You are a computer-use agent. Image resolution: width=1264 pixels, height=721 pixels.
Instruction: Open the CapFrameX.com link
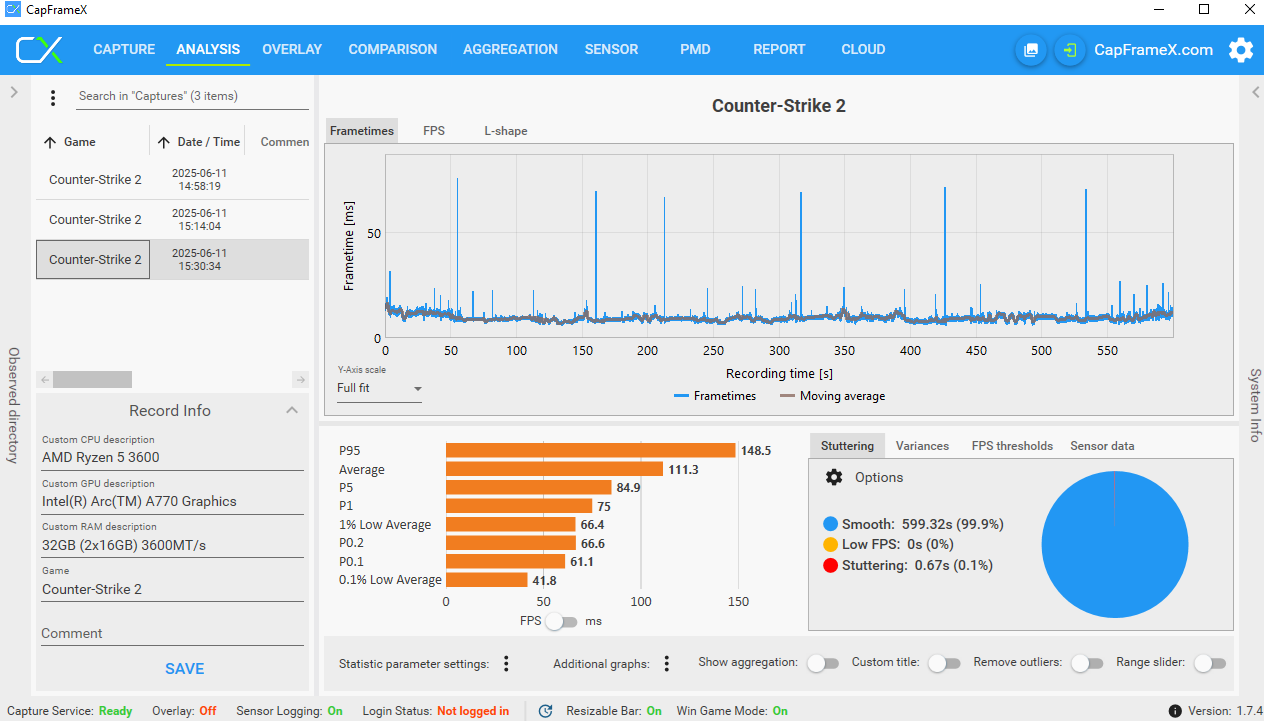click(1154, 50)
